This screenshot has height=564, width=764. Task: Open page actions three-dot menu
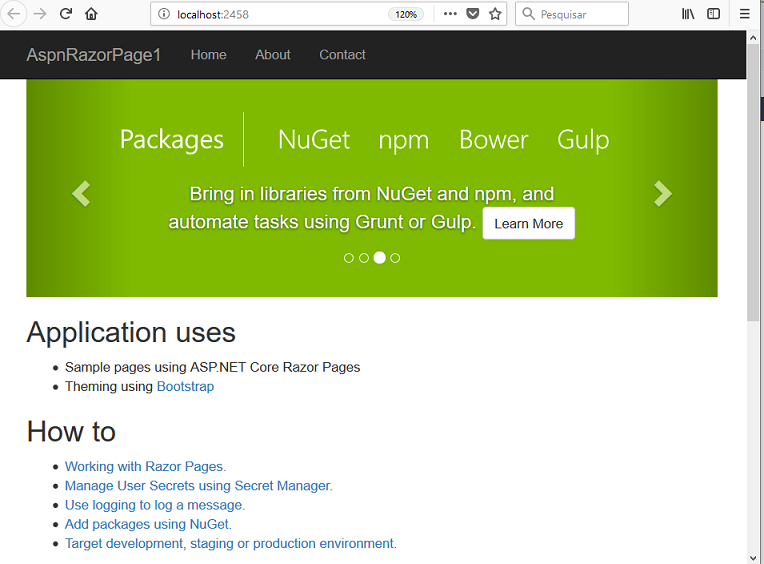coord(450,14)
